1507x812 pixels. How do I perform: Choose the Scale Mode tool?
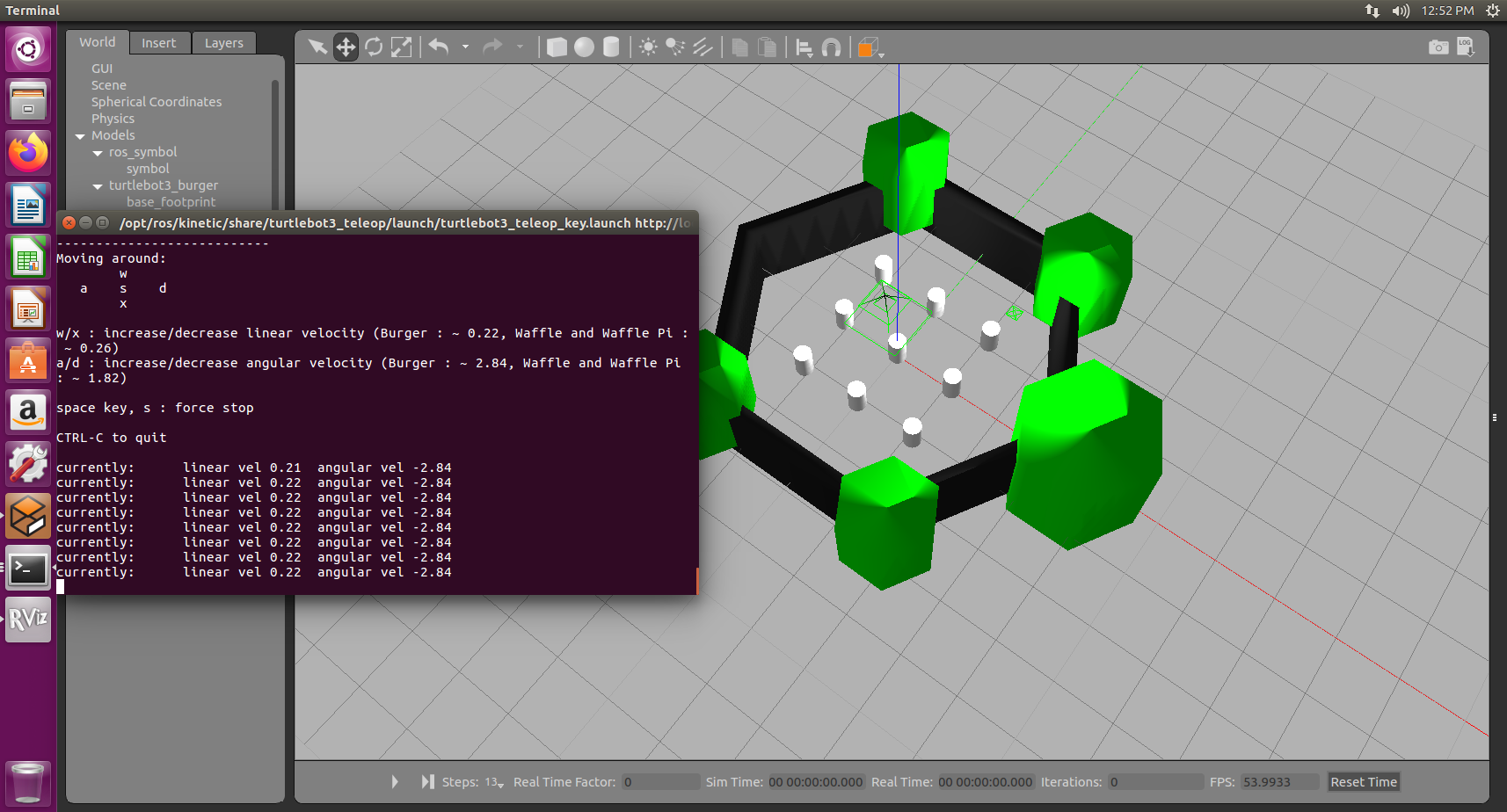coord(402,47)
